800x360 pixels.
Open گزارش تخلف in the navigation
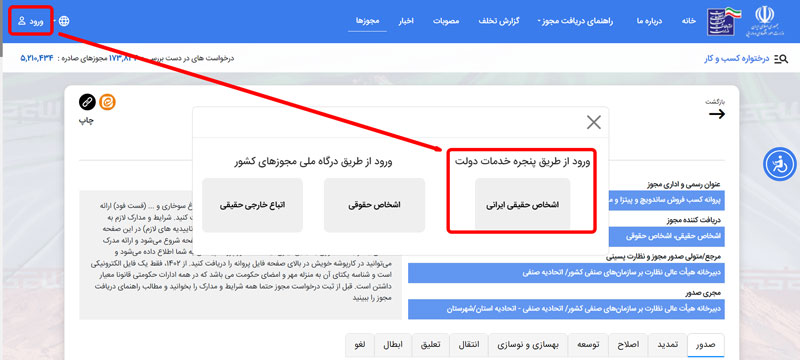point(499,21)
